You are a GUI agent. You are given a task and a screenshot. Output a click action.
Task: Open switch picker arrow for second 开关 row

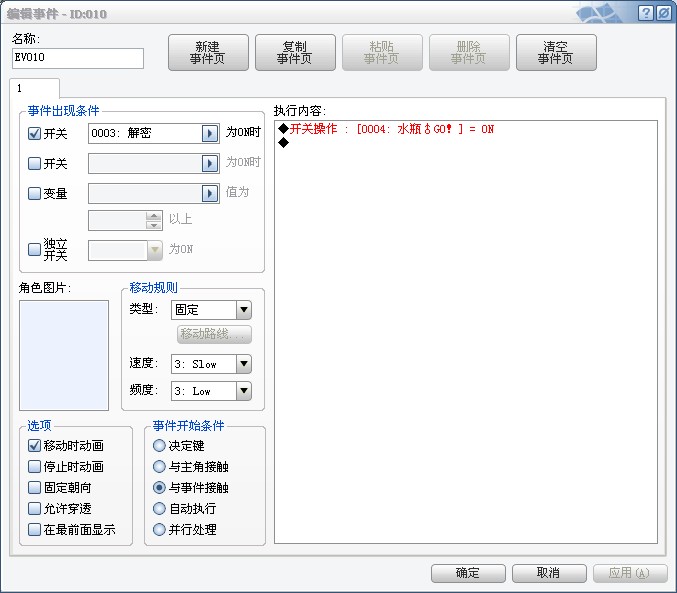click(210, 163)
